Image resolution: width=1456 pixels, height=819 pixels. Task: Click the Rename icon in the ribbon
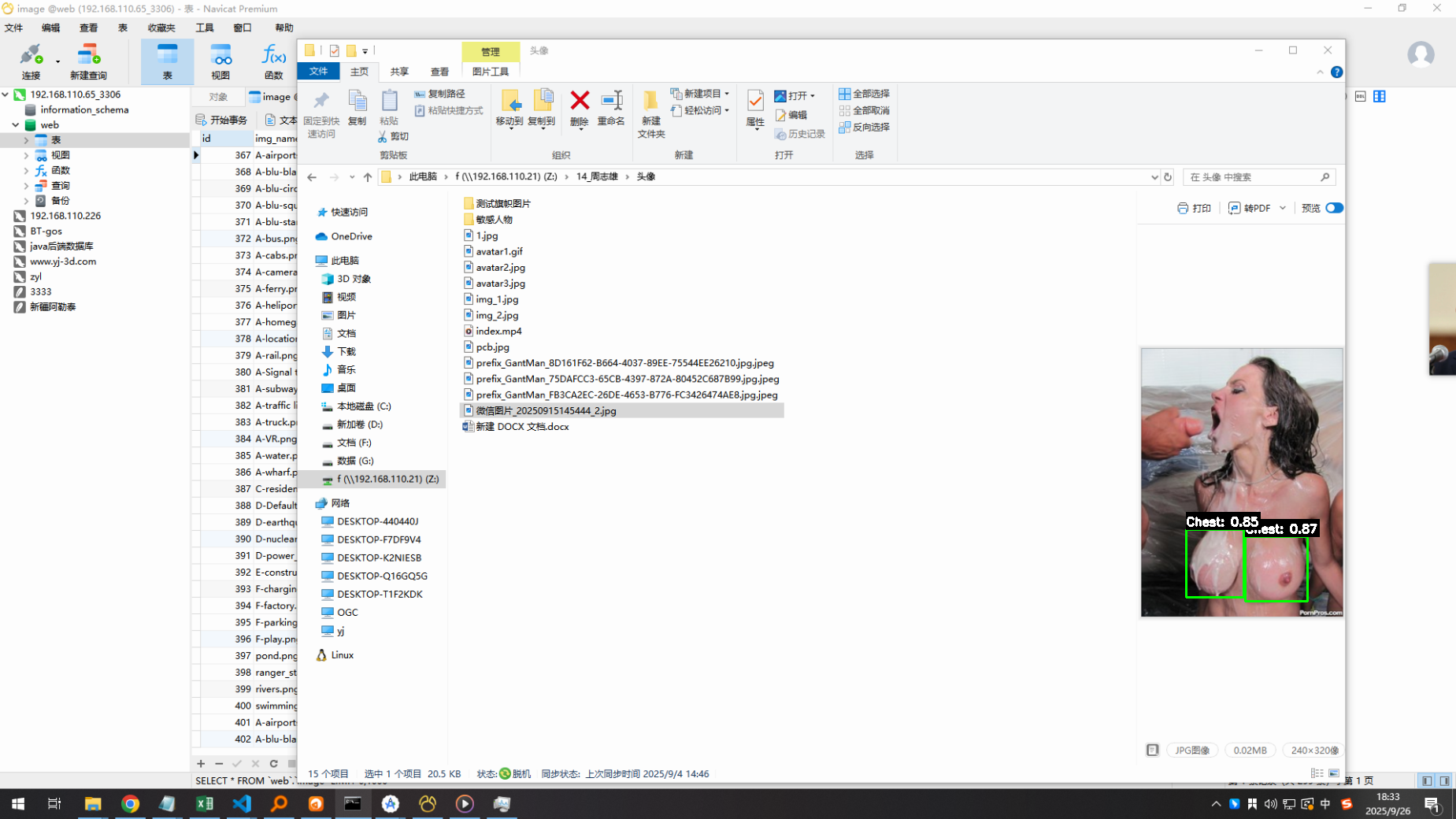coord(611,107)
